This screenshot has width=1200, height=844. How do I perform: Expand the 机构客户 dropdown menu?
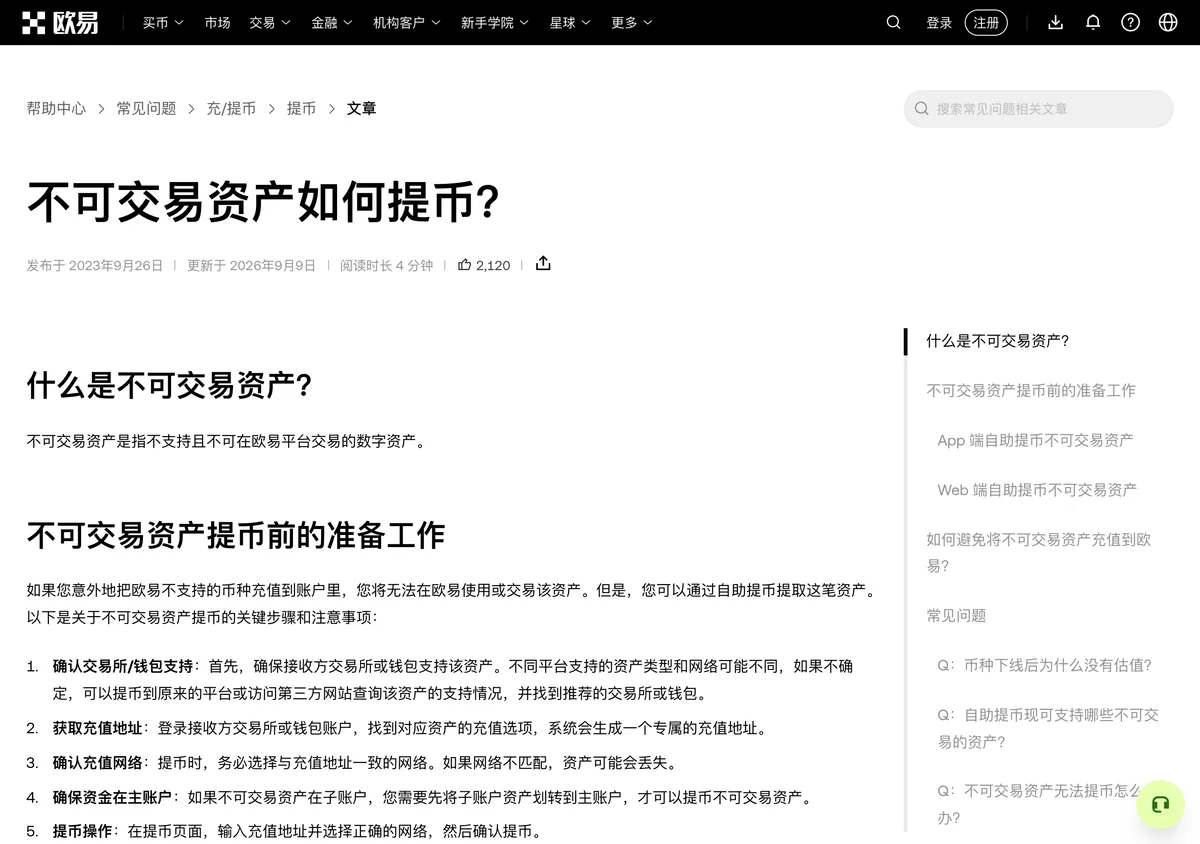(x=407, y=22)
